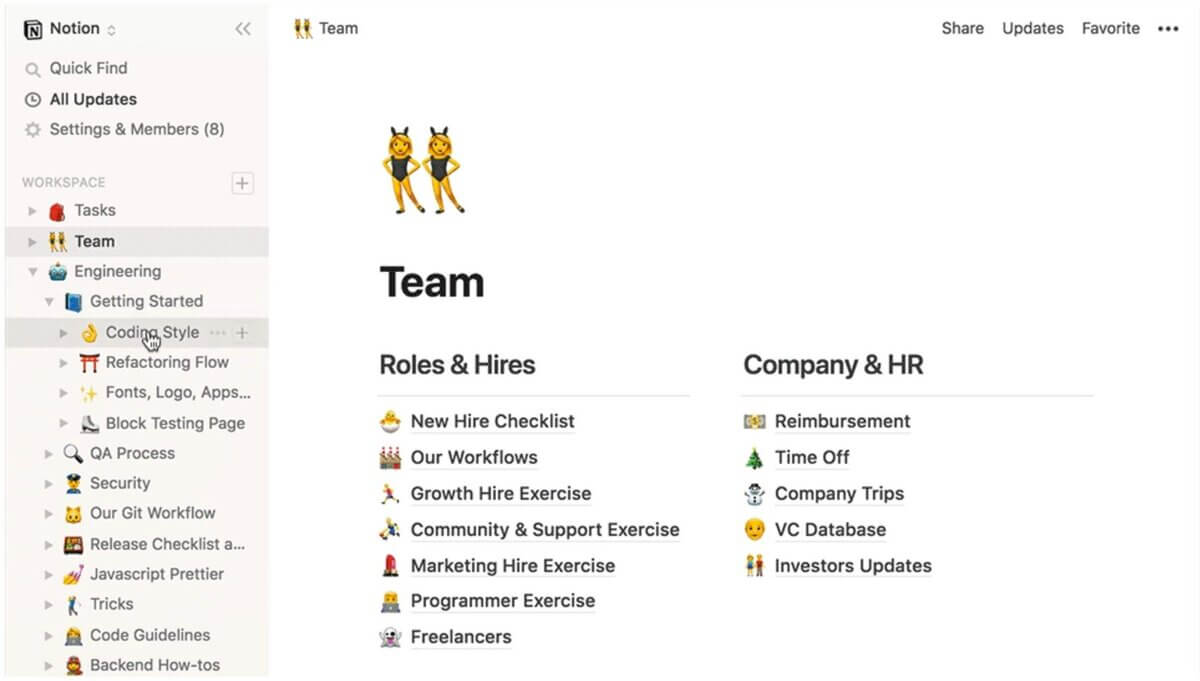
Task: Collapse the Engineering tree section
Action: tap(33, 272)
